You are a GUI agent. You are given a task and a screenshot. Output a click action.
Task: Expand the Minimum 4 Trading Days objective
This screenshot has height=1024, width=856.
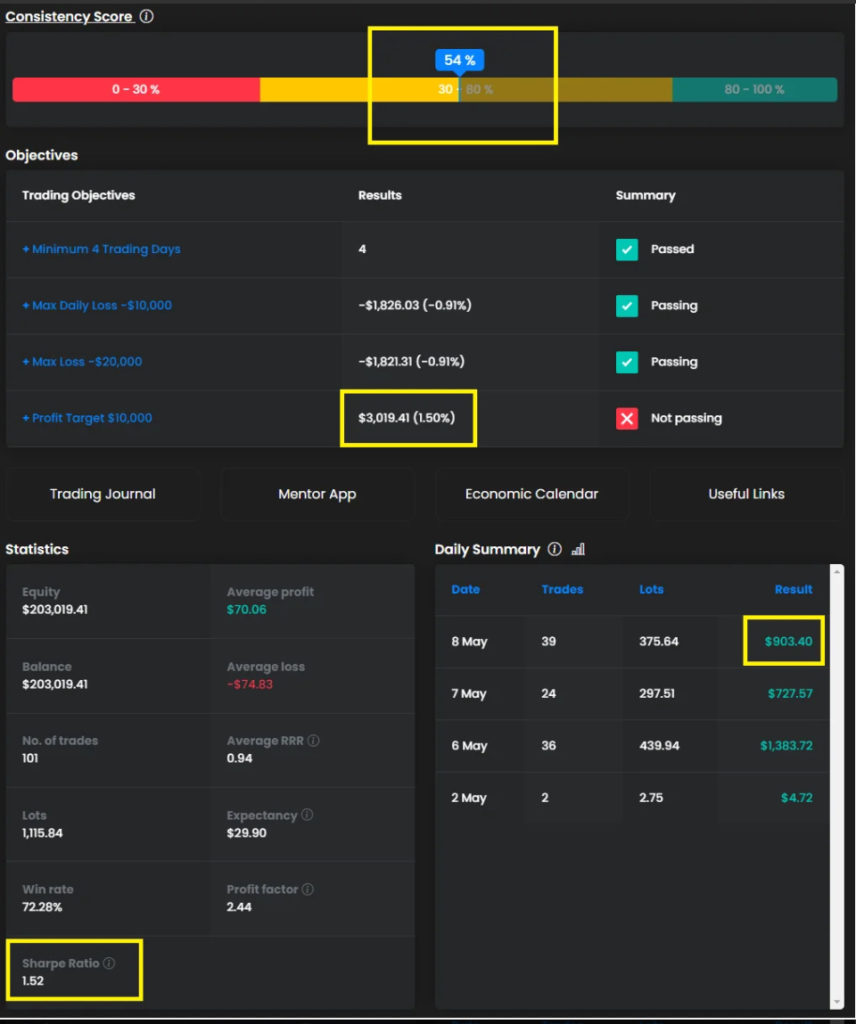pos(101,249)
